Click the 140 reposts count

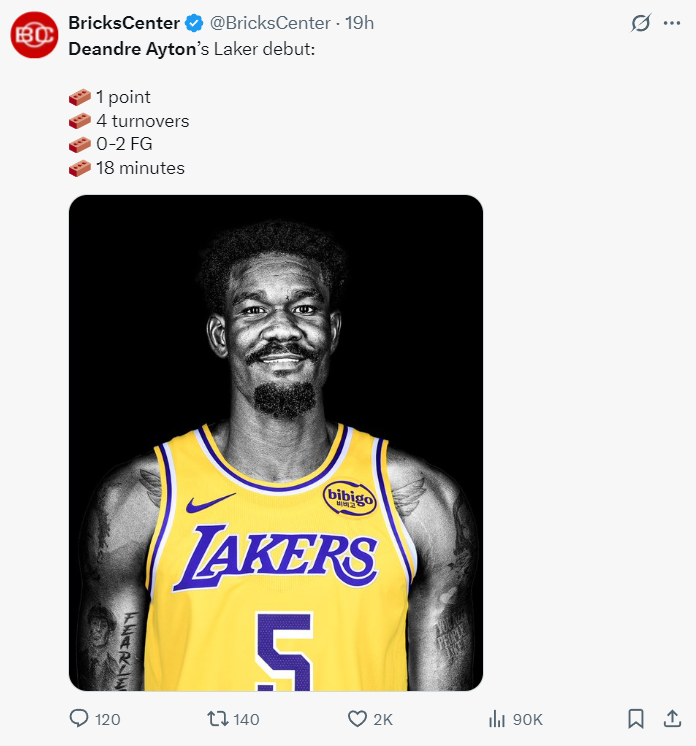click(x=245, y=720)
